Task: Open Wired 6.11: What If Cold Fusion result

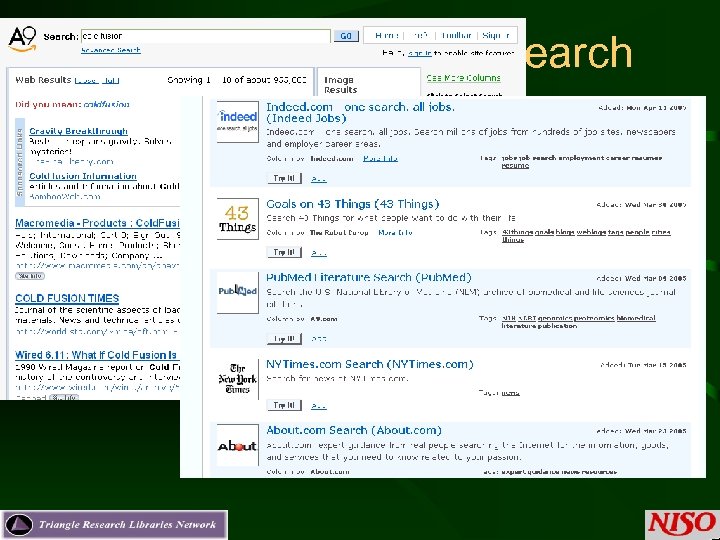Action: tap(96, 355)
